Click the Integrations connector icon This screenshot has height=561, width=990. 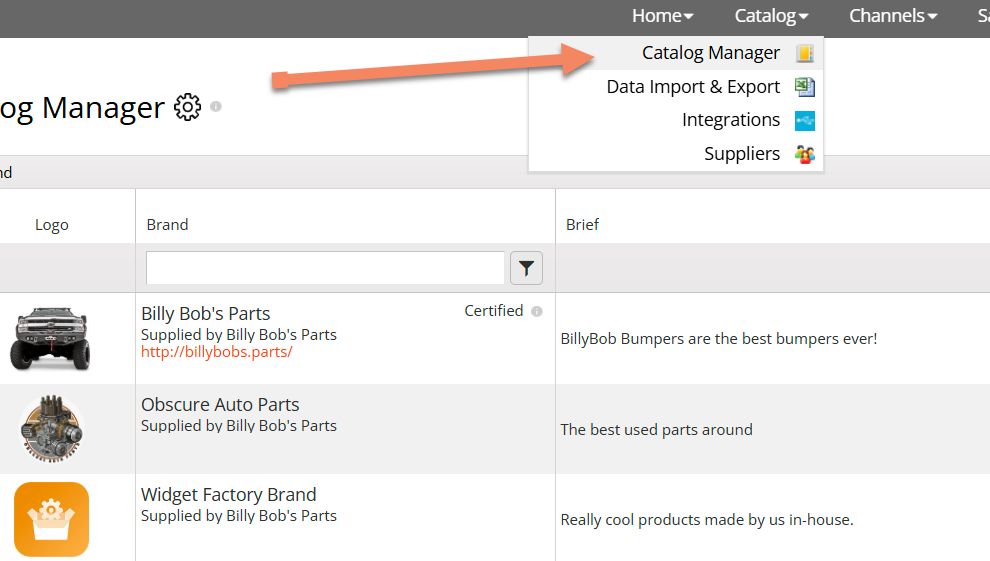(x=805, y=120)
